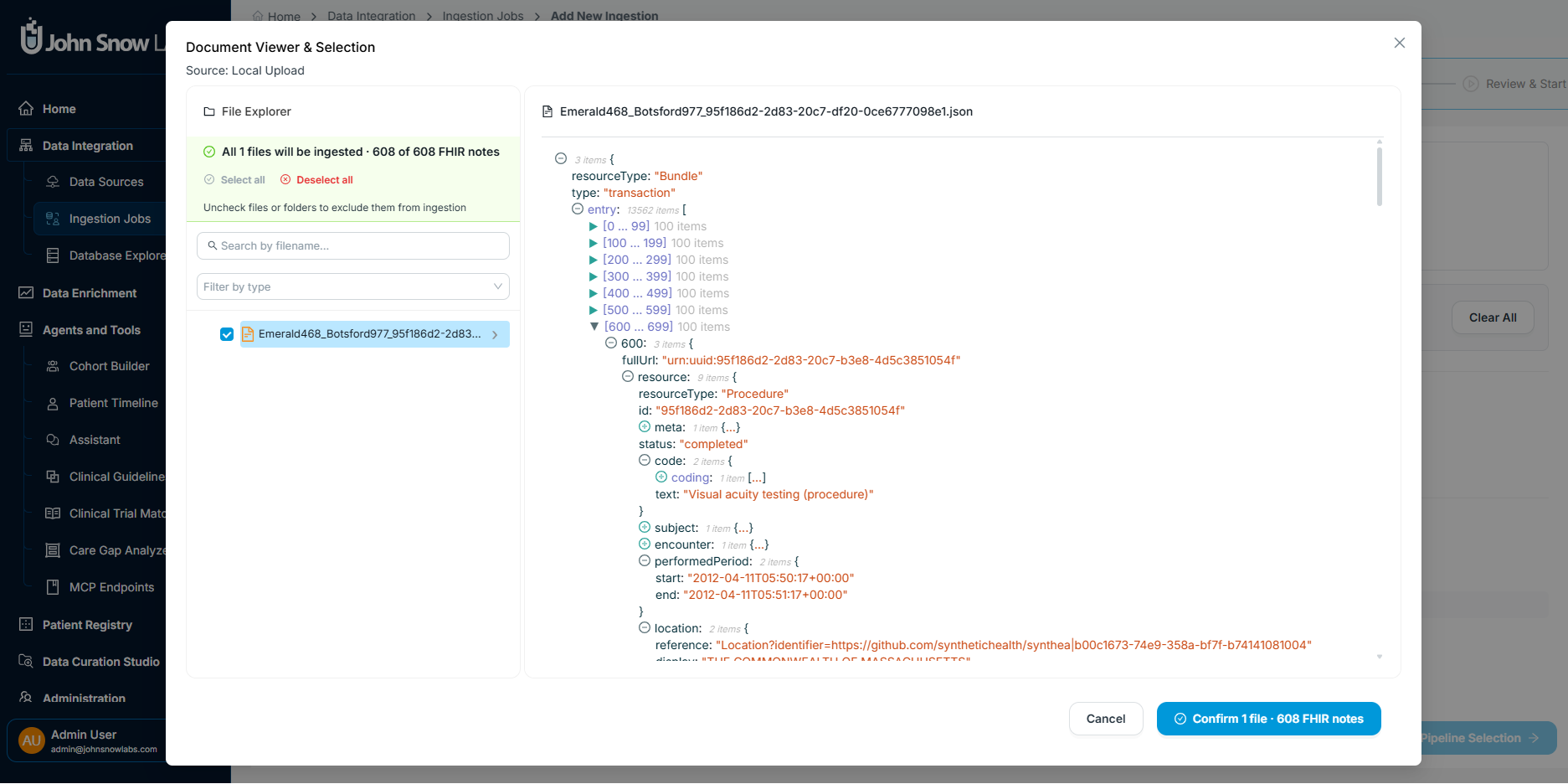The width and height of the screenshot is (1568, 784).
Task: Collapse the resource node
Action: coord(628,376)
